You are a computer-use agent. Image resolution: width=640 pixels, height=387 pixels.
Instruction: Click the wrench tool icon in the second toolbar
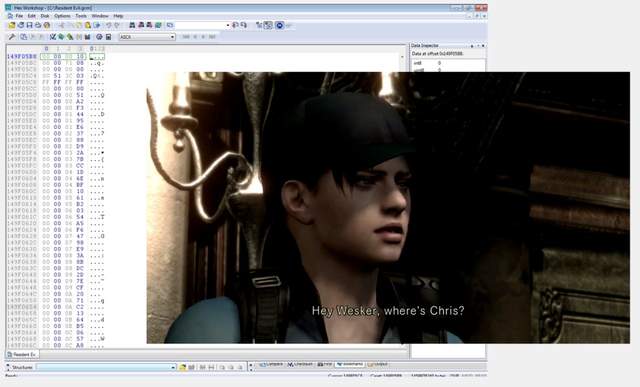(12, 37)
